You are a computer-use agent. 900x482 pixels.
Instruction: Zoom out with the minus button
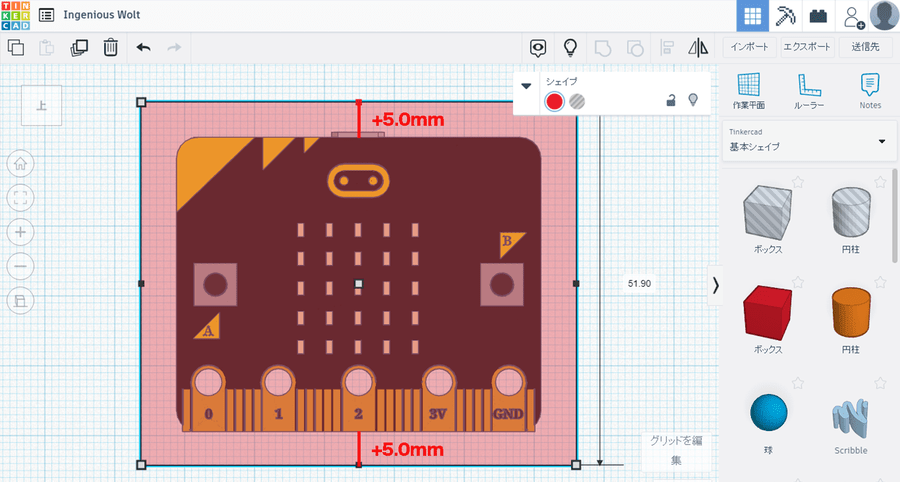coord(21,267)
